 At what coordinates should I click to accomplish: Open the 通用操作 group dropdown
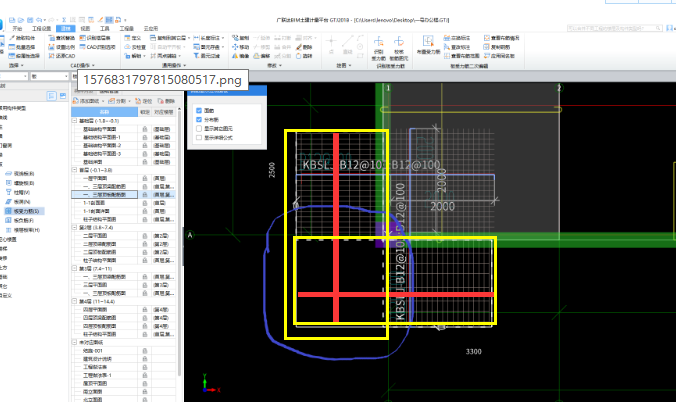174,66
